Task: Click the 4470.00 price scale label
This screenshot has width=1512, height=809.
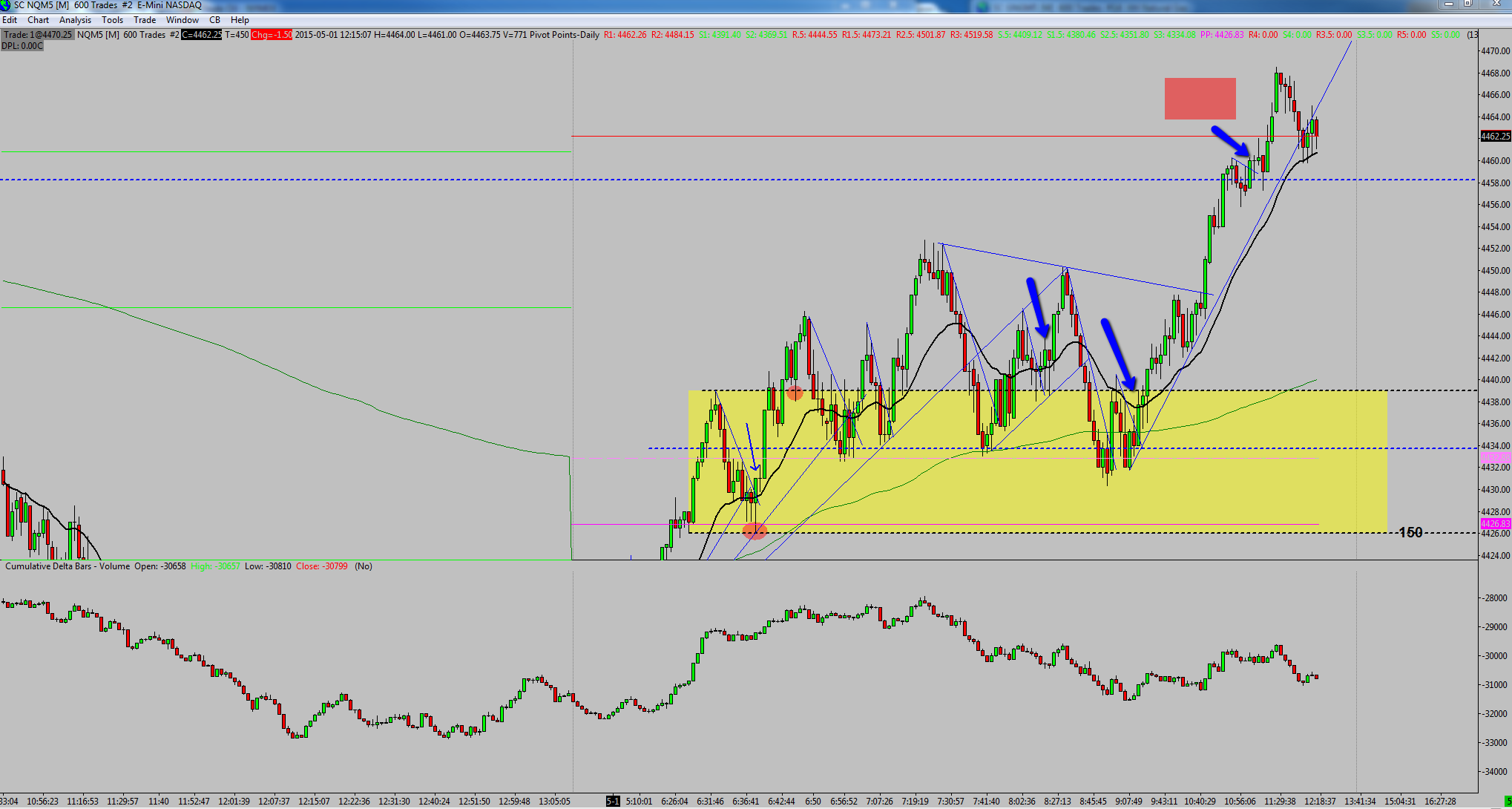Action: (x=1495, y=51)
